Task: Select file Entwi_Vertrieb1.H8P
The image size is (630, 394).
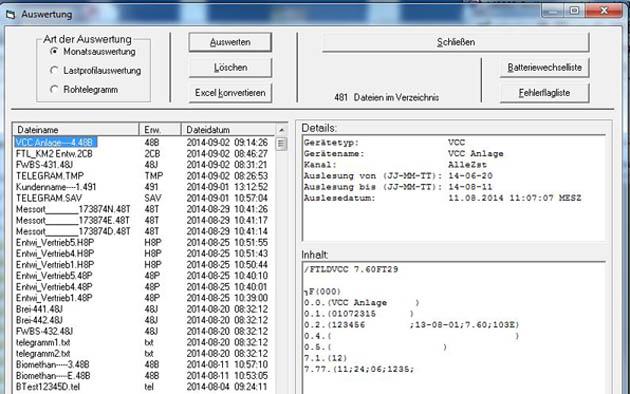Action: tap(55, 265)
